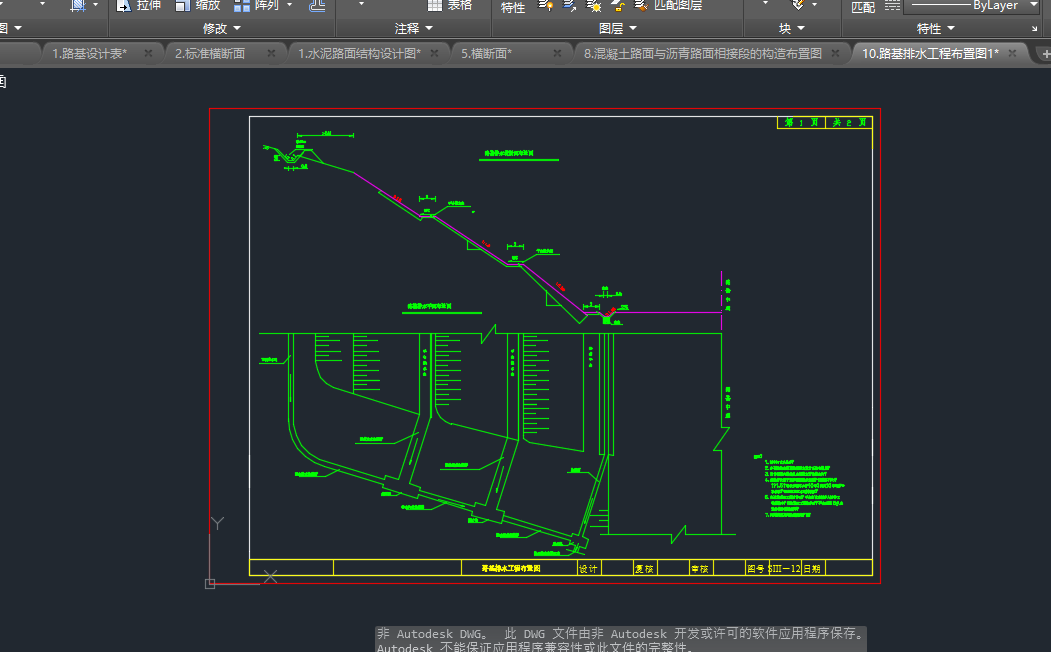Open the array tool dropdown arrow

[x=290, y=5]
